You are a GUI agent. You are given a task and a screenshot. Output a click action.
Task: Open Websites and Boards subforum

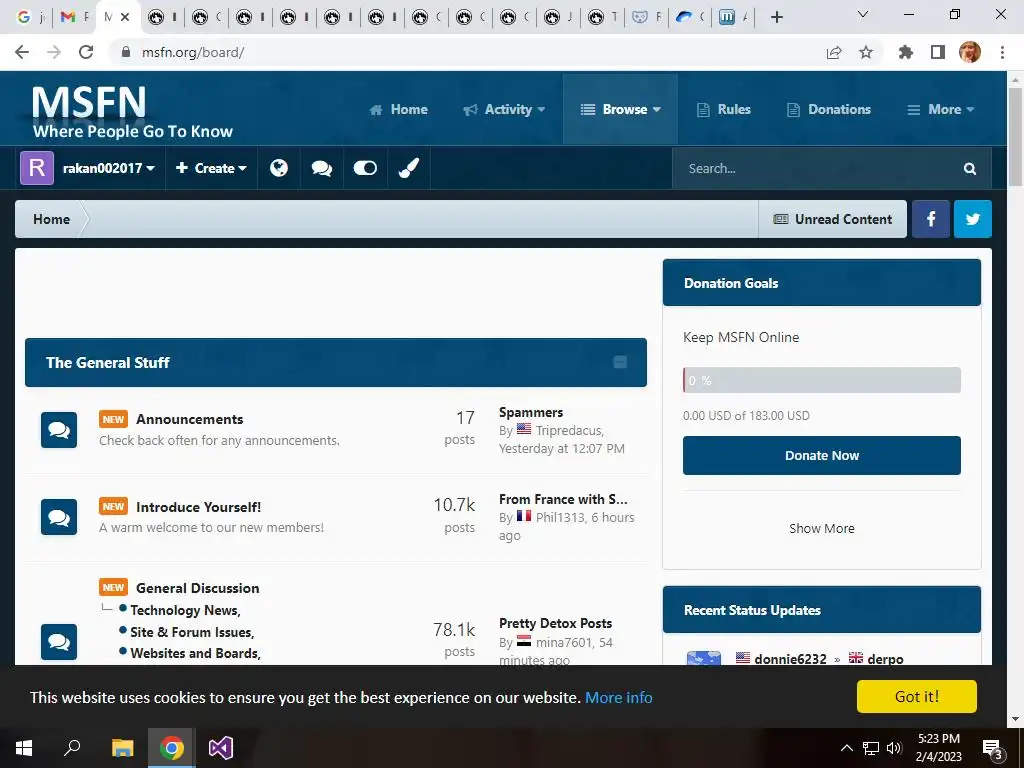[195, 653]
